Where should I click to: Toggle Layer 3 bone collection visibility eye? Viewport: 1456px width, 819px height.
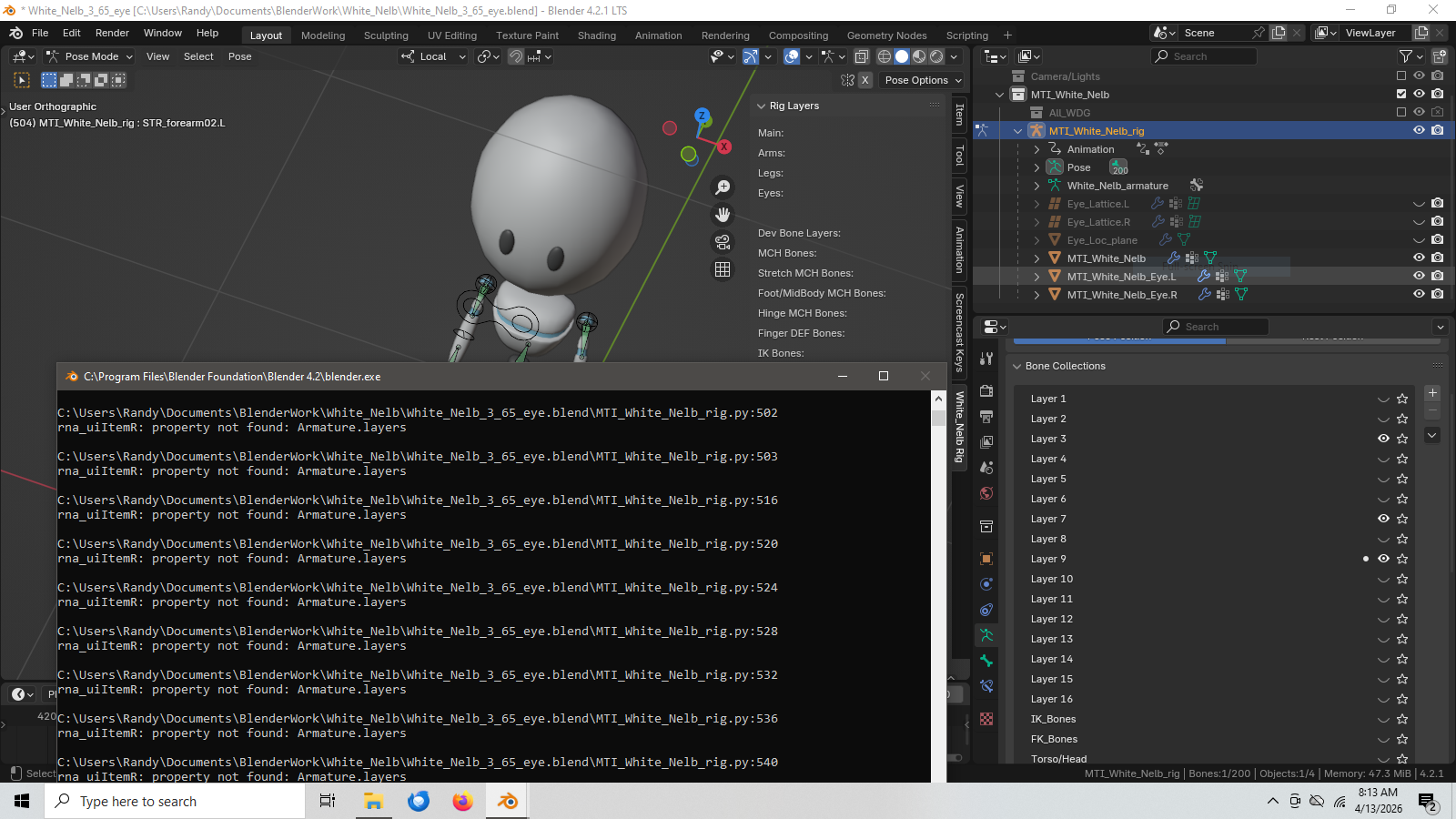click(1383, 439)
